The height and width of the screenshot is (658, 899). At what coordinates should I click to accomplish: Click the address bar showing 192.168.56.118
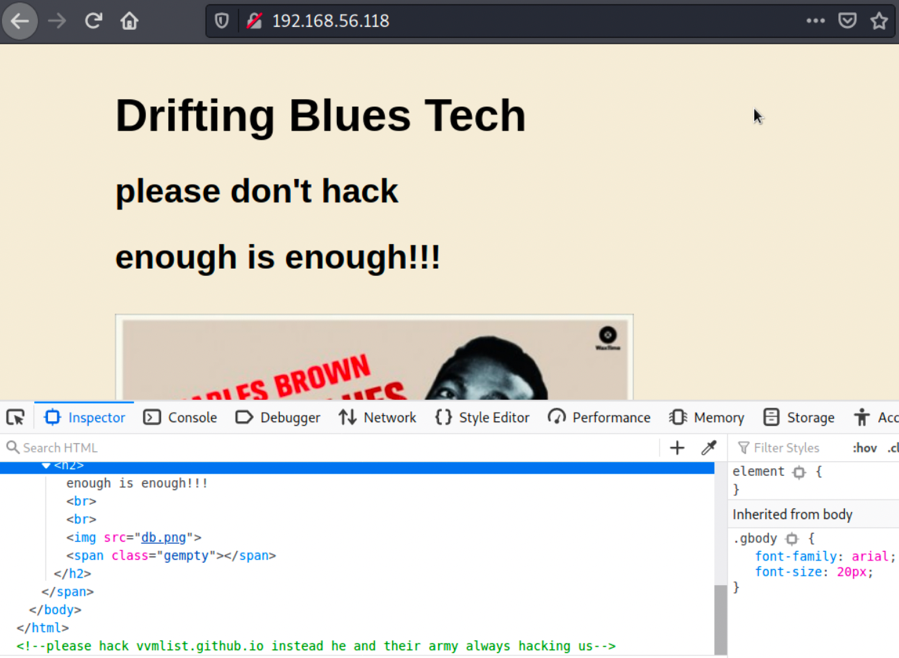[500, 21]
